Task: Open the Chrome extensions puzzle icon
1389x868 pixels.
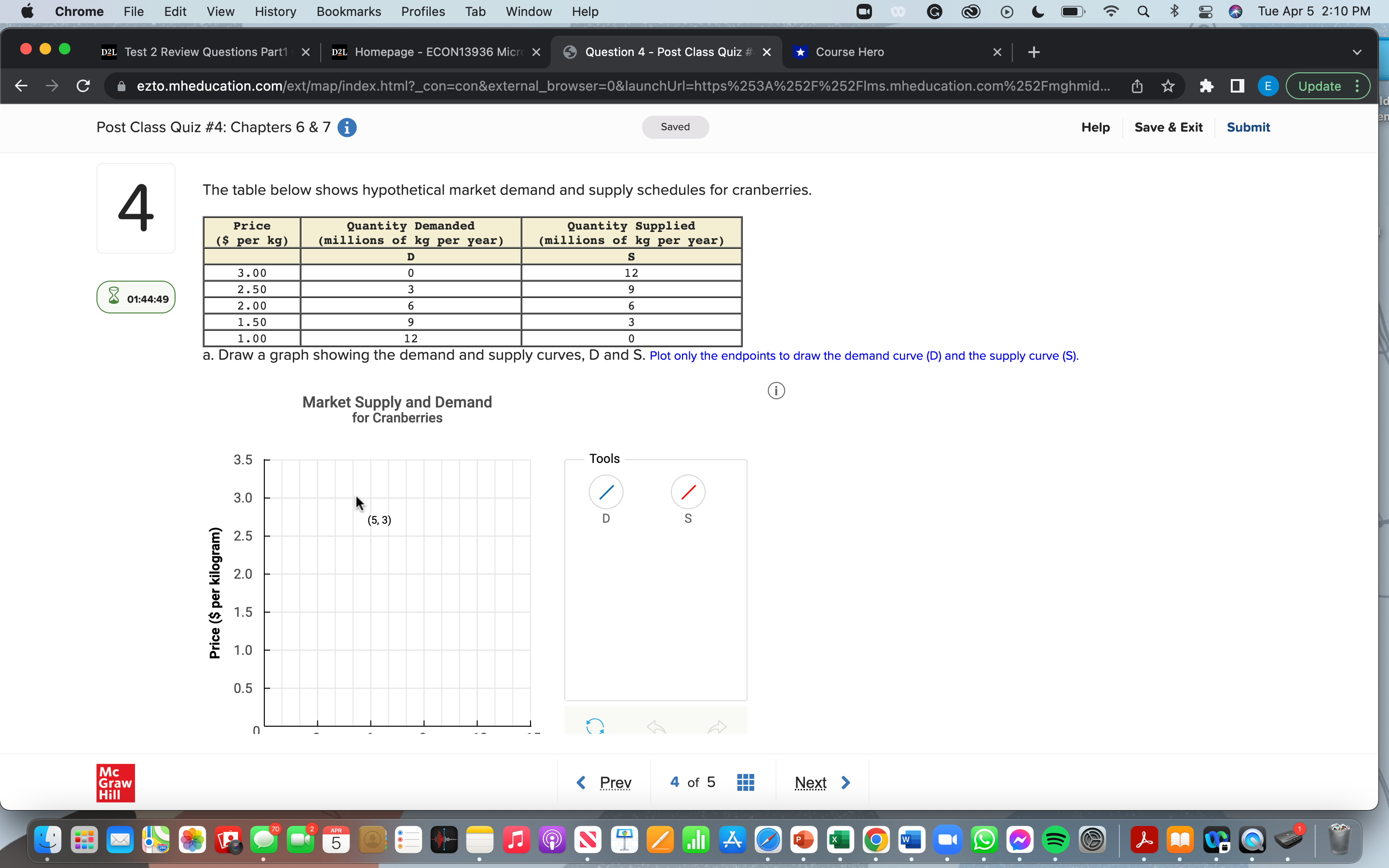Action: pyautogui.click(x=1207, y=85)
